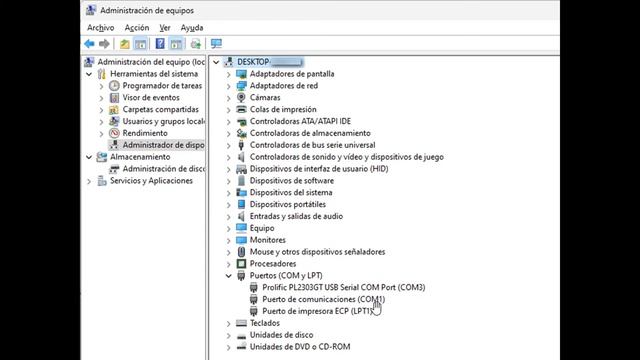Collapse the DESKTOP computer root node
The height and width of the screenshot is (360, 640).
(216, 62)
